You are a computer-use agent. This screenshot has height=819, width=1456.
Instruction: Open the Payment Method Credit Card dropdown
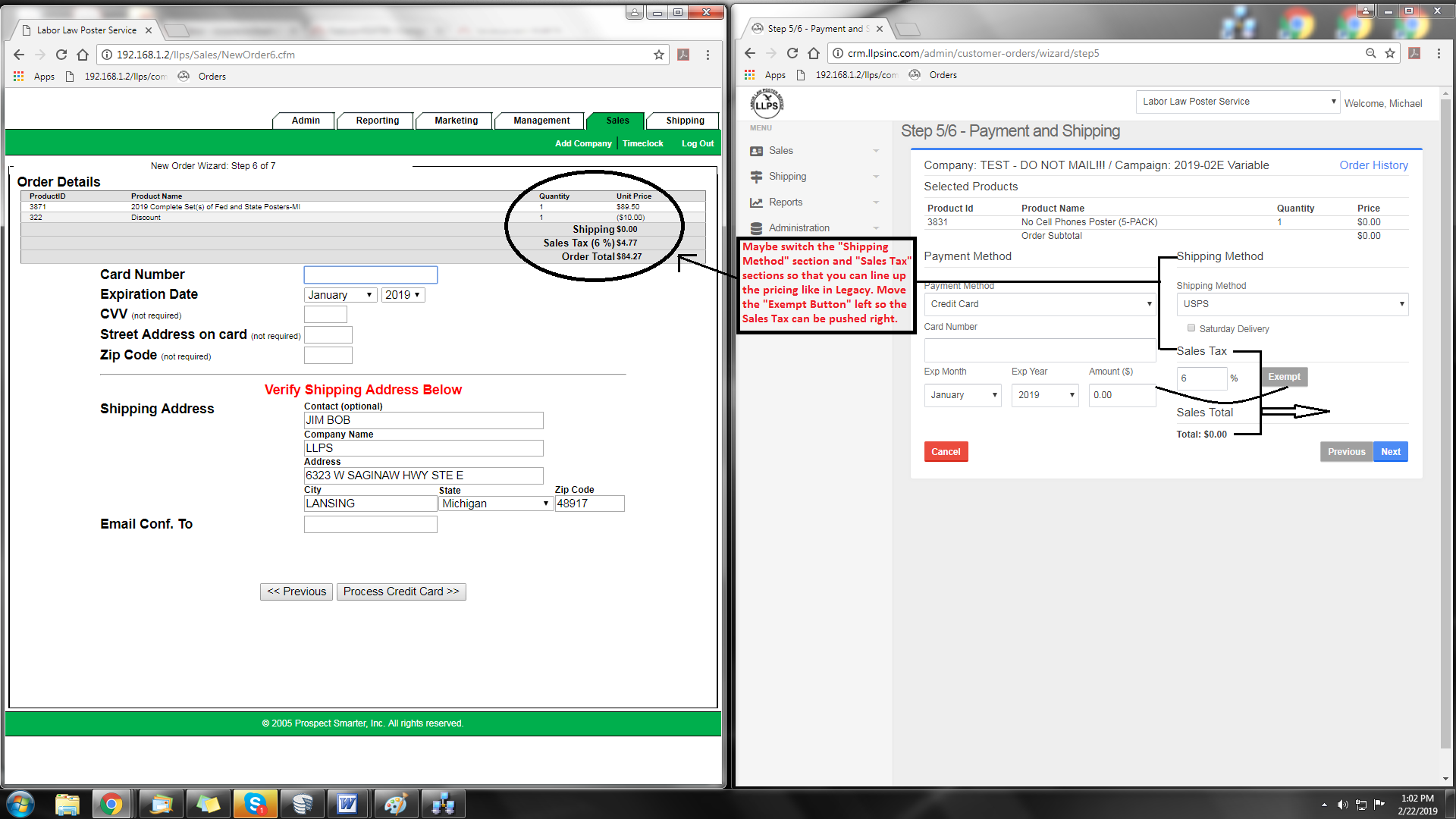click(1039, 304)
